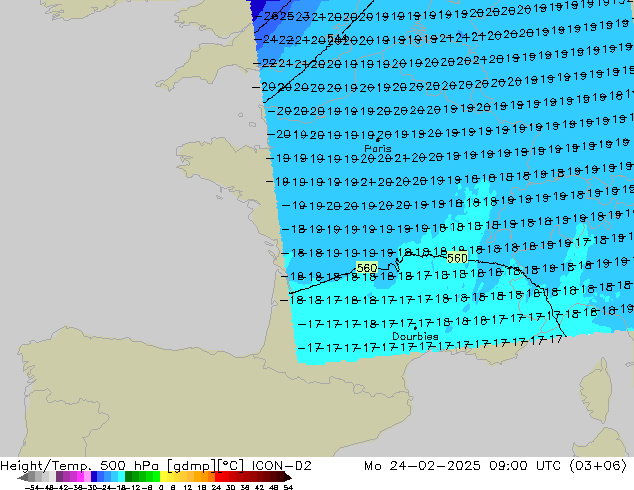
Task: Click the ICON-D2 model name
Action: [x=281, y=465]
